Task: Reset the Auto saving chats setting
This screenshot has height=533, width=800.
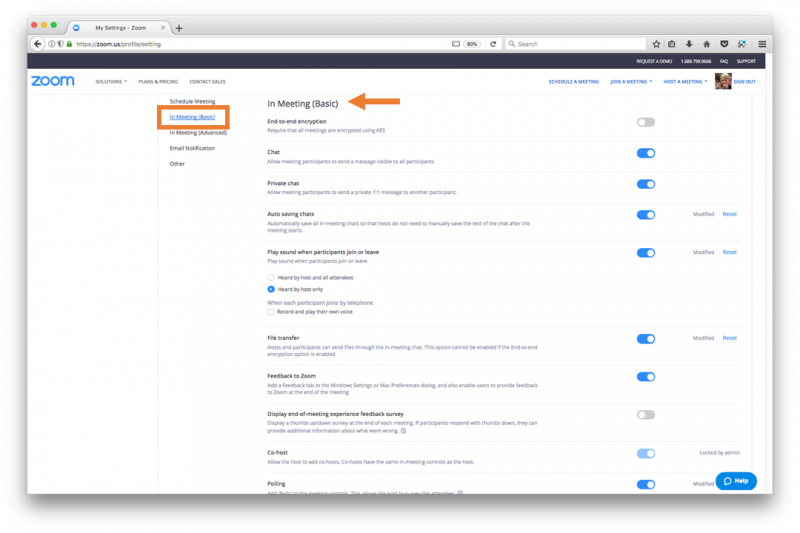Action: 730,214
